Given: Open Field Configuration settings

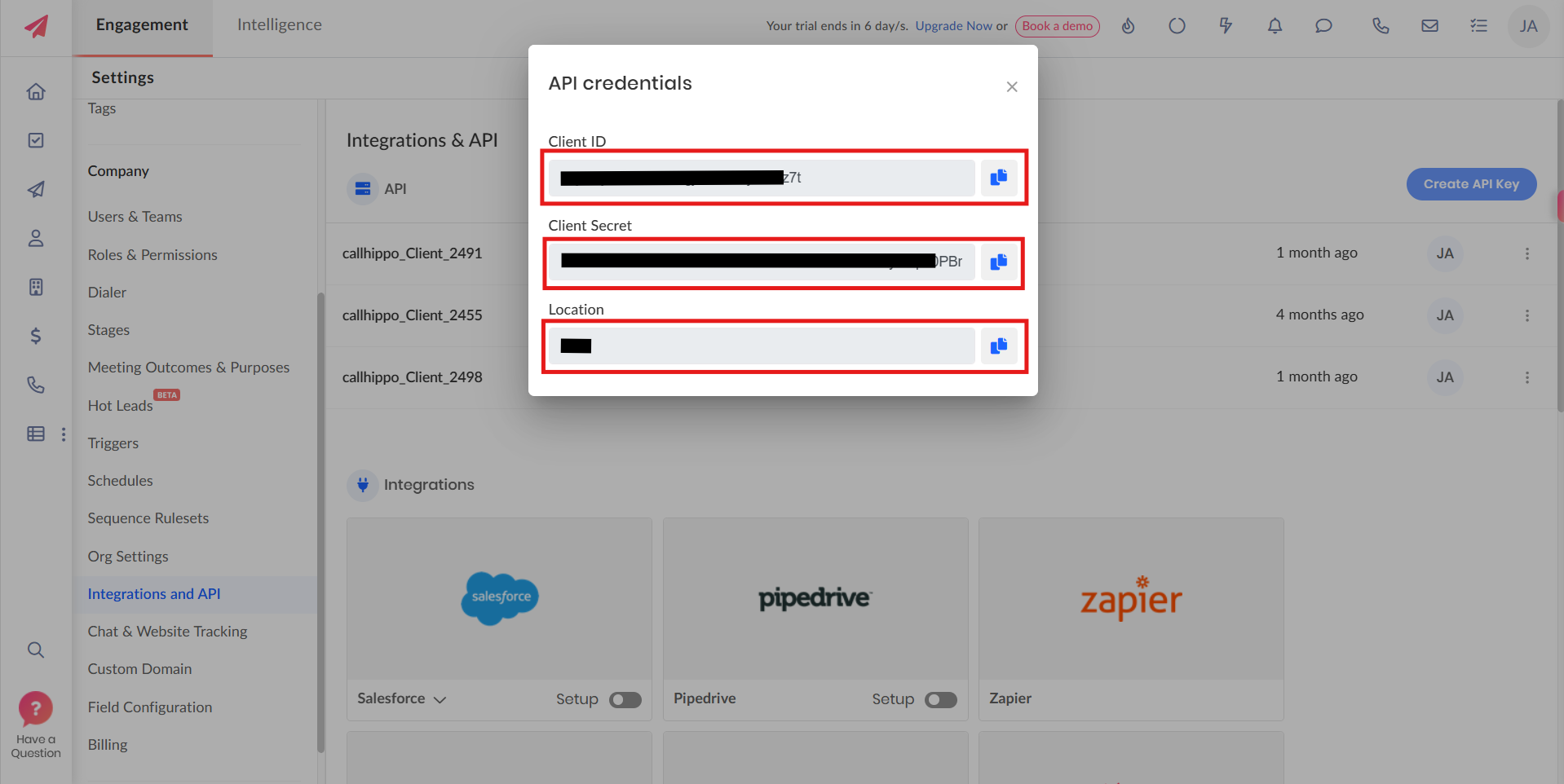Looking at the screenshot, I should click(x=150, y=707).
